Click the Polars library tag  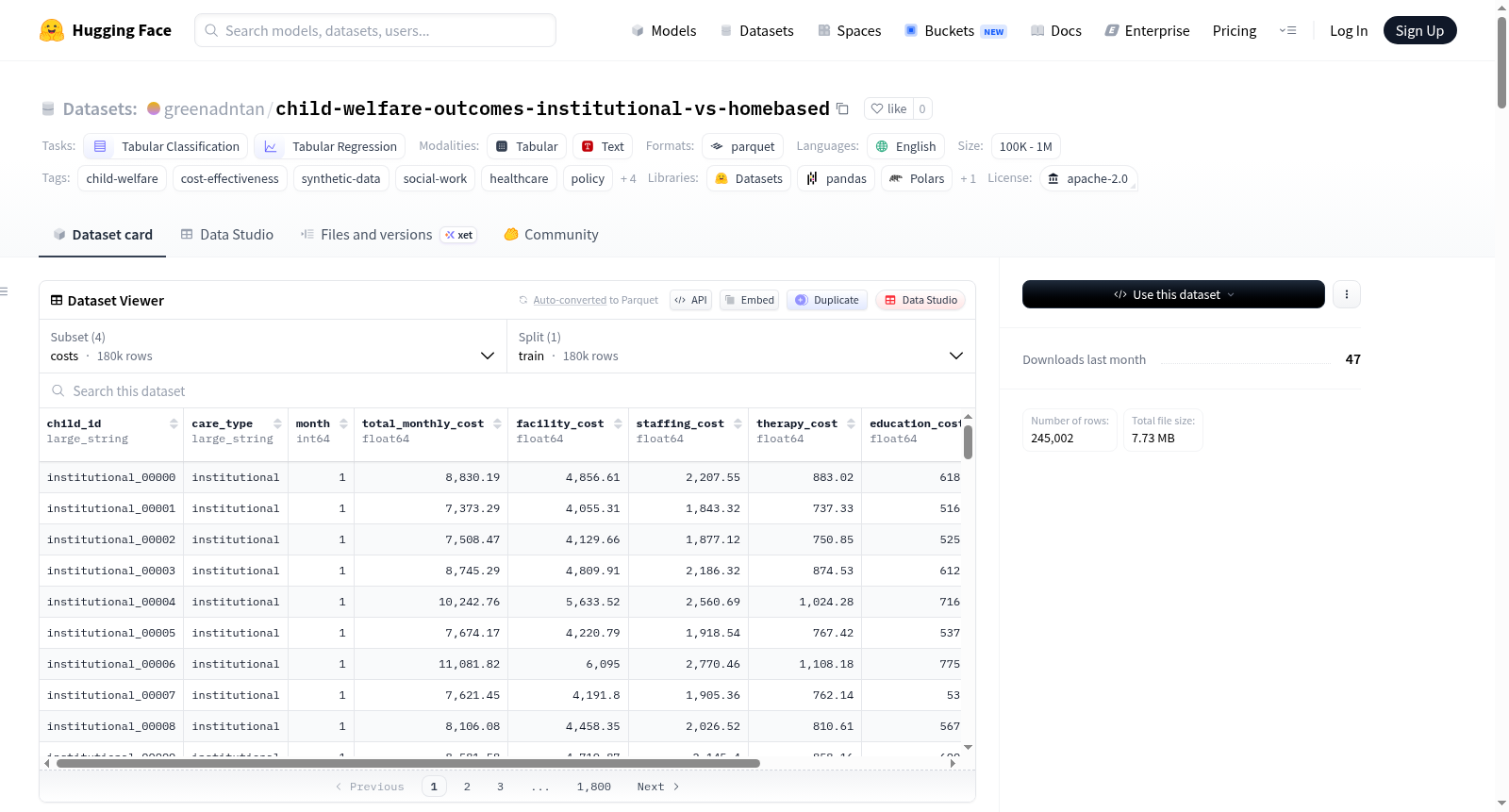click(917, 178)
